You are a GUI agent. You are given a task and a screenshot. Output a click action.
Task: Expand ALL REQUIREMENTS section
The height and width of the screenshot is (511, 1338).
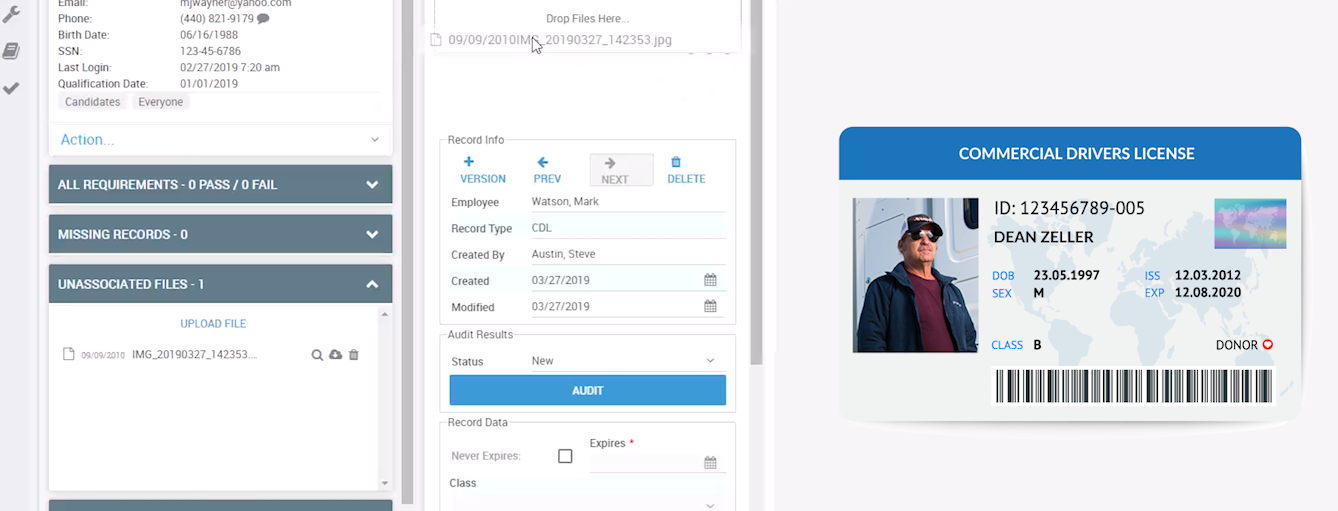tap(220, 185)
